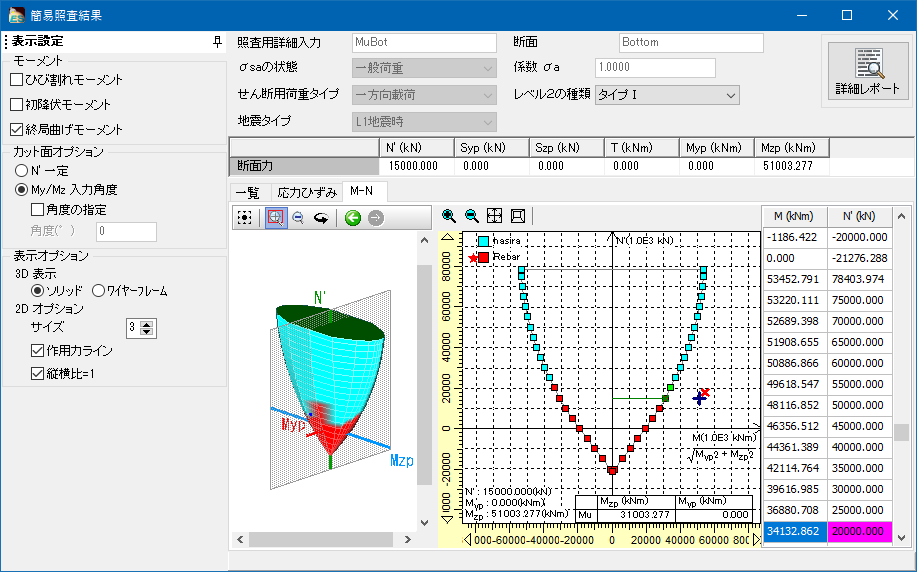Image resolution: width=917 pixels, height=572 pixels.
Task: Click the M (kNm) column header
Action: [x=794, y=216]
